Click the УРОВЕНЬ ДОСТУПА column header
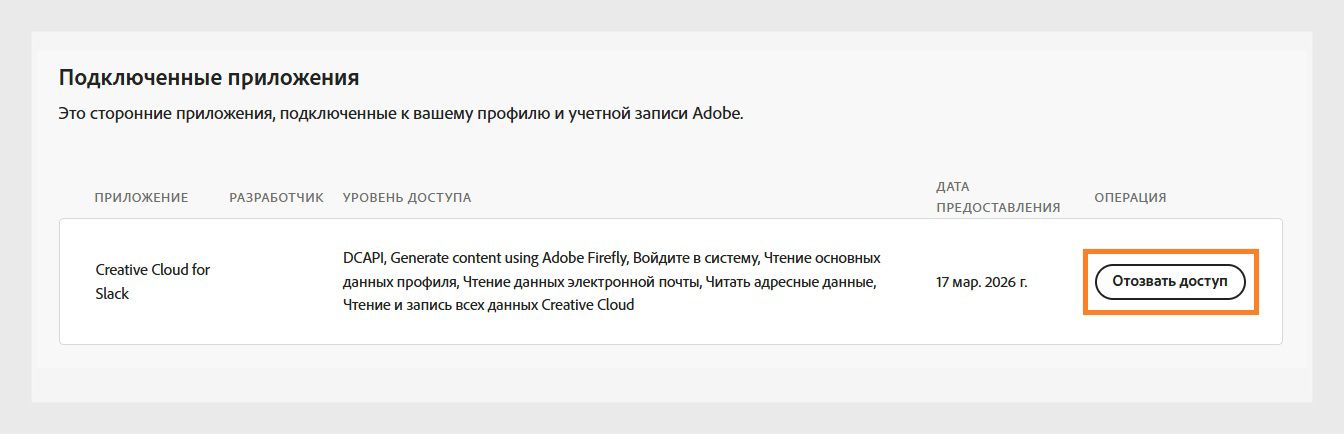 406,198
